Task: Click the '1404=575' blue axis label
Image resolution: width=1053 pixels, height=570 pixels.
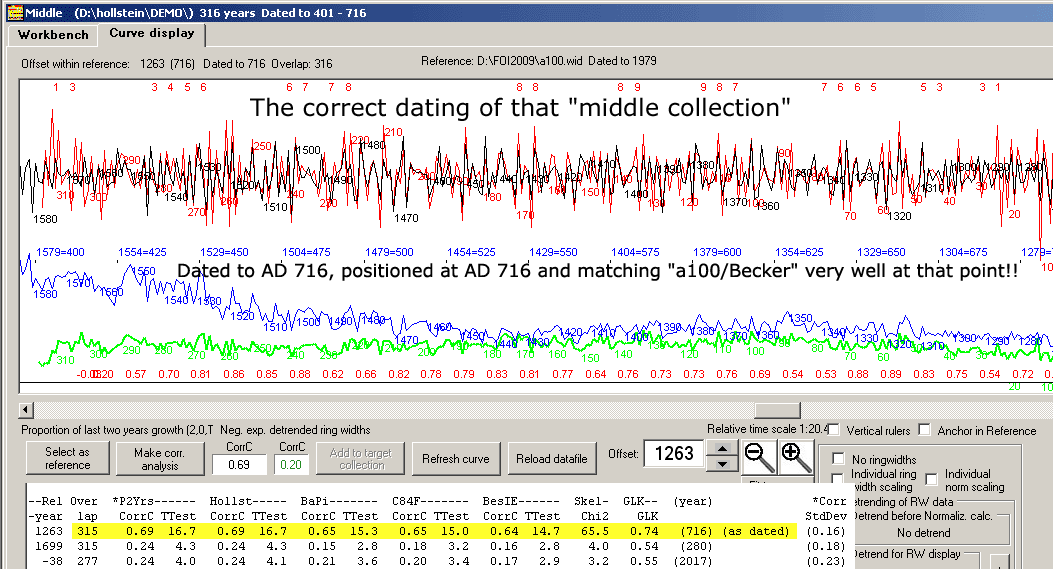Action: click(x=635, y=252)
